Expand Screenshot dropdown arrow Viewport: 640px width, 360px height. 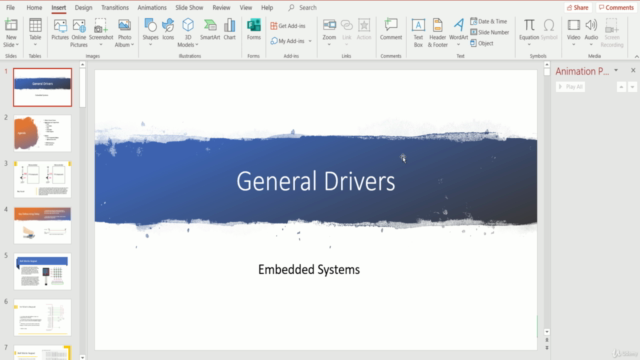(x=101, y=44)
